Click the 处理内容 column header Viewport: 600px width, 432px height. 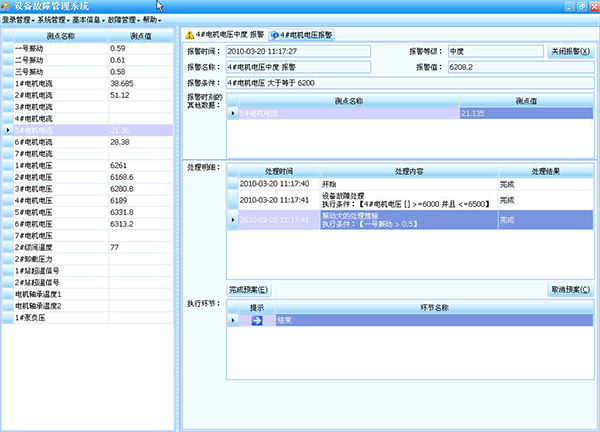[x=409, y=171]
